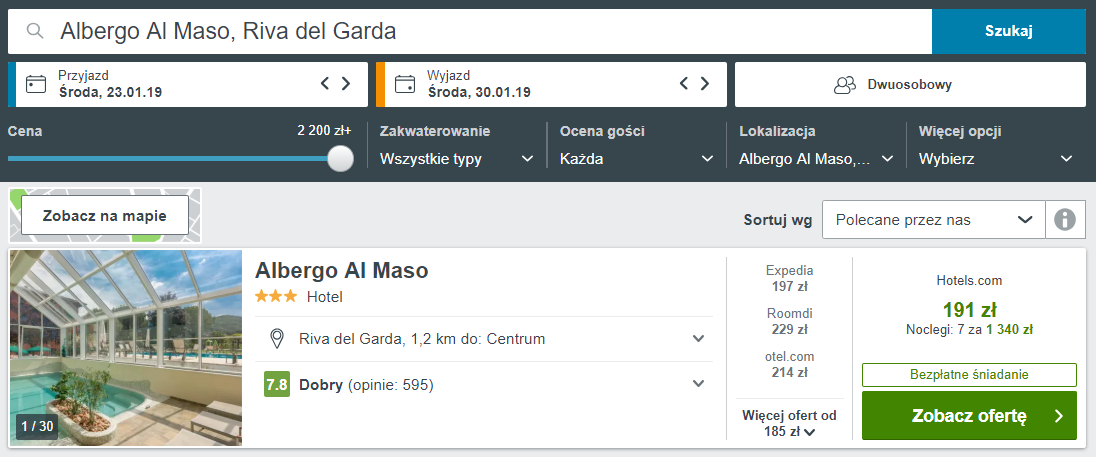Image resolution: width=1096 pixels, height=457 pixels.
Task: Go to next check-out date arrow
Action: pyautogui.click(x=706, y=84)
